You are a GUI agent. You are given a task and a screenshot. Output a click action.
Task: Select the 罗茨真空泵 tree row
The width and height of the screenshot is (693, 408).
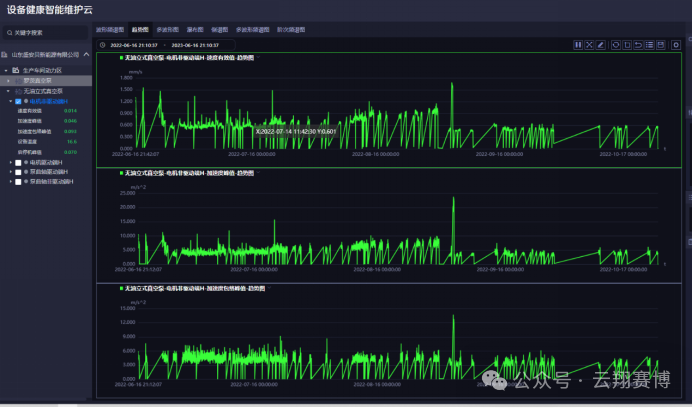(46, 81)
